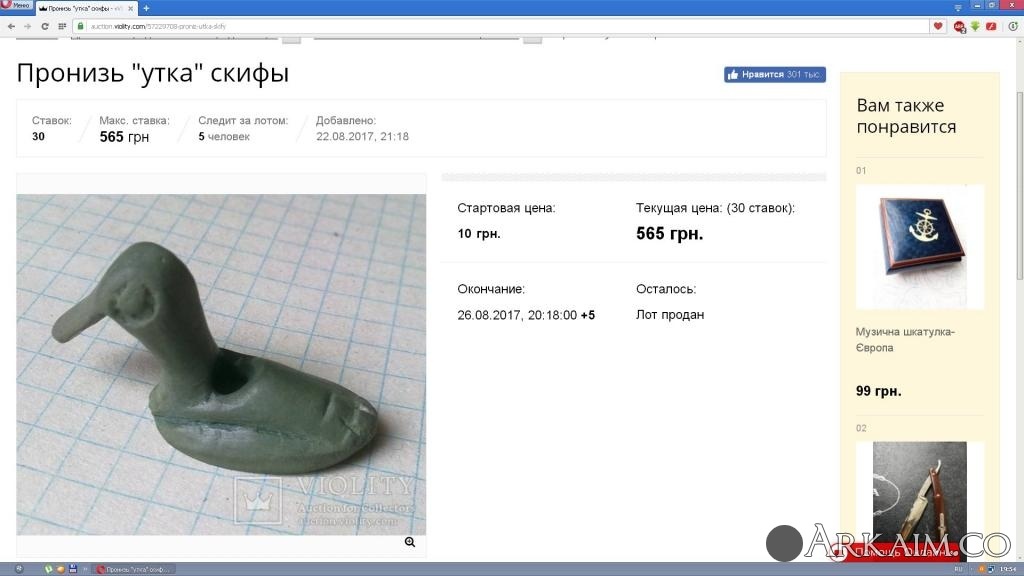This screenshot has width=1024, height=576.
Task: Click the clock-style extension icon beside the toolbar
Action: pos(1013,26)
